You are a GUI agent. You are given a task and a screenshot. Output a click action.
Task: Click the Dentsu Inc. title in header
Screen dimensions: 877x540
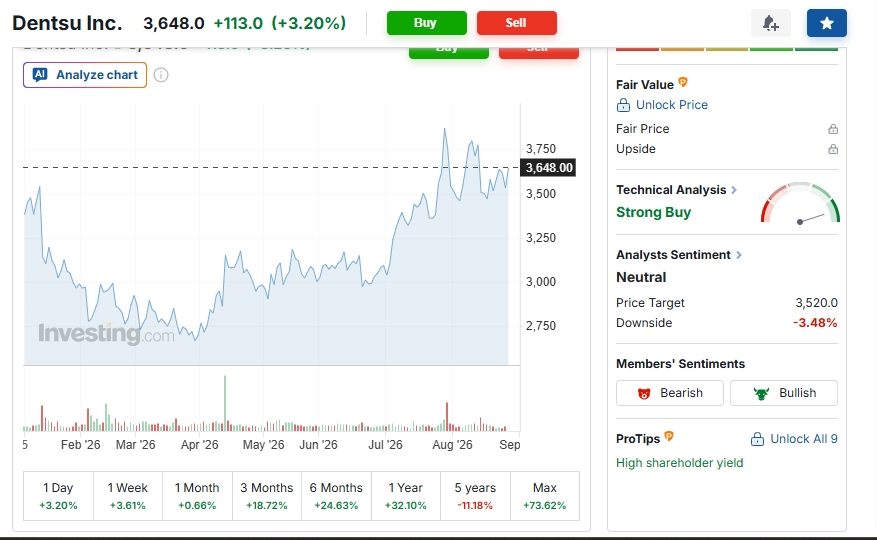67,24
